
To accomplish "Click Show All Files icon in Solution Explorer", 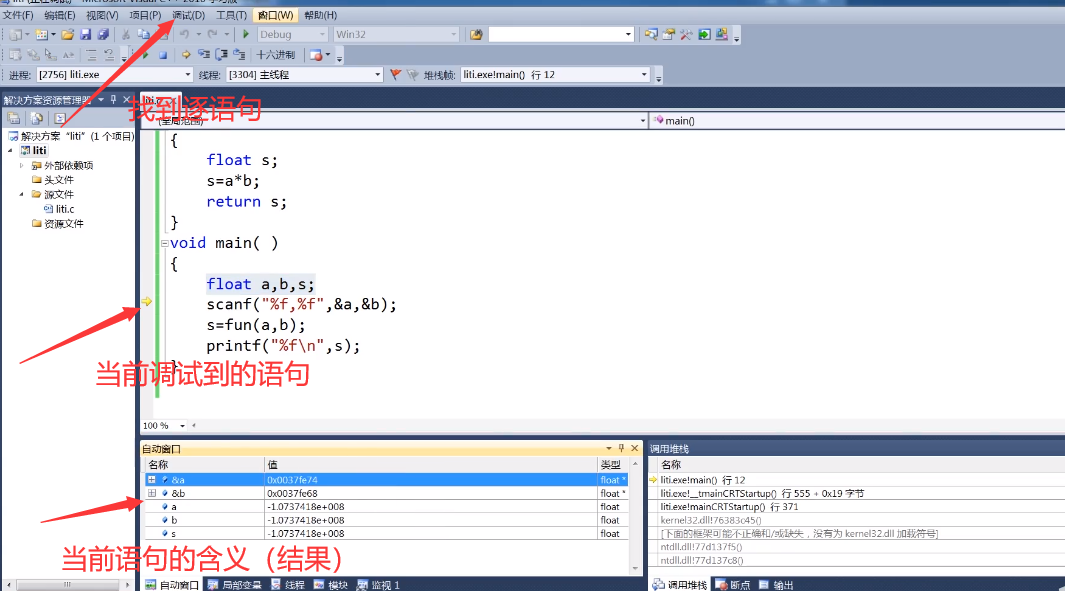I will click(x=37, y=118).
